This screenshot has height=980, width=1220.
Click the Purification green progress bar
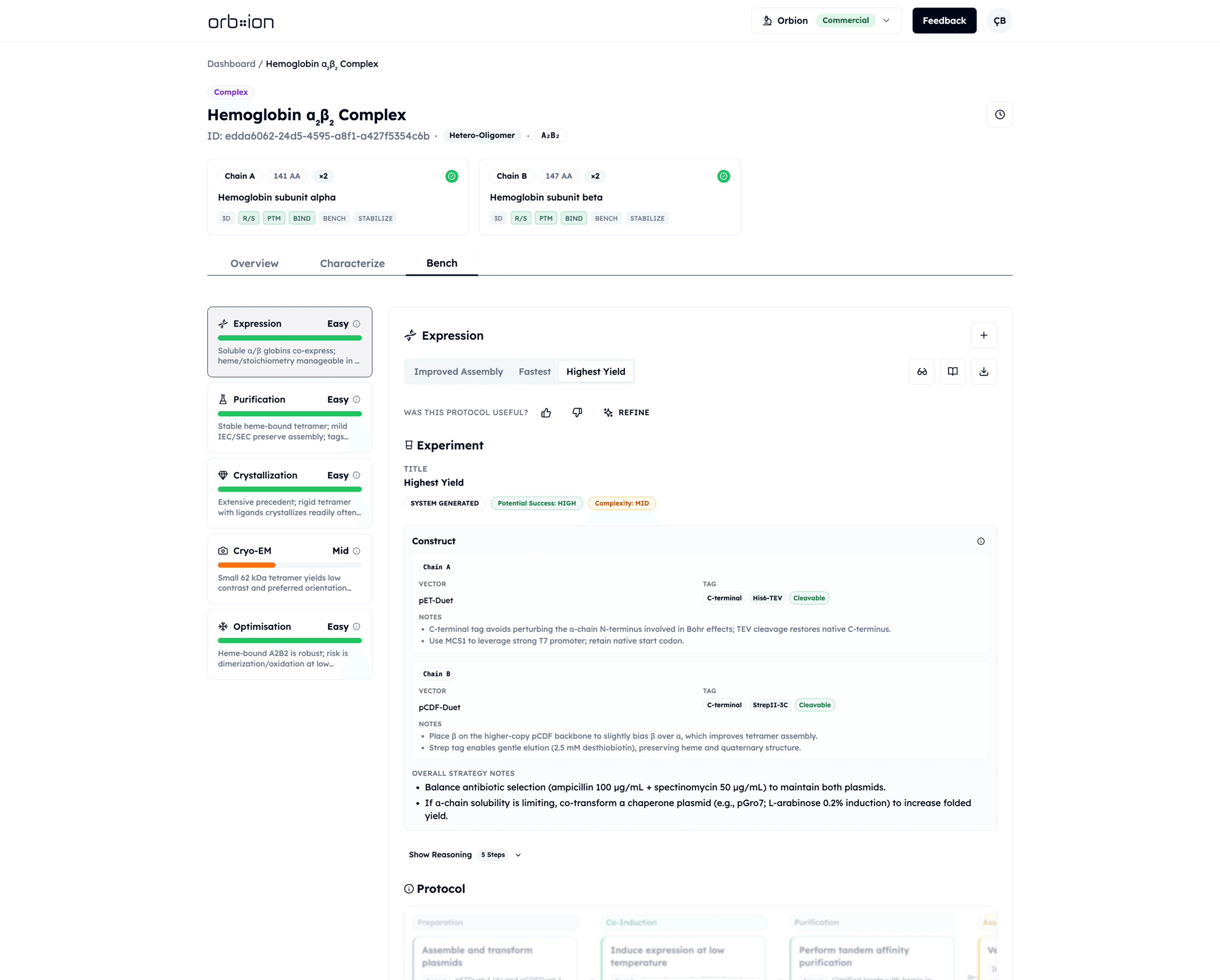[289, 414]
